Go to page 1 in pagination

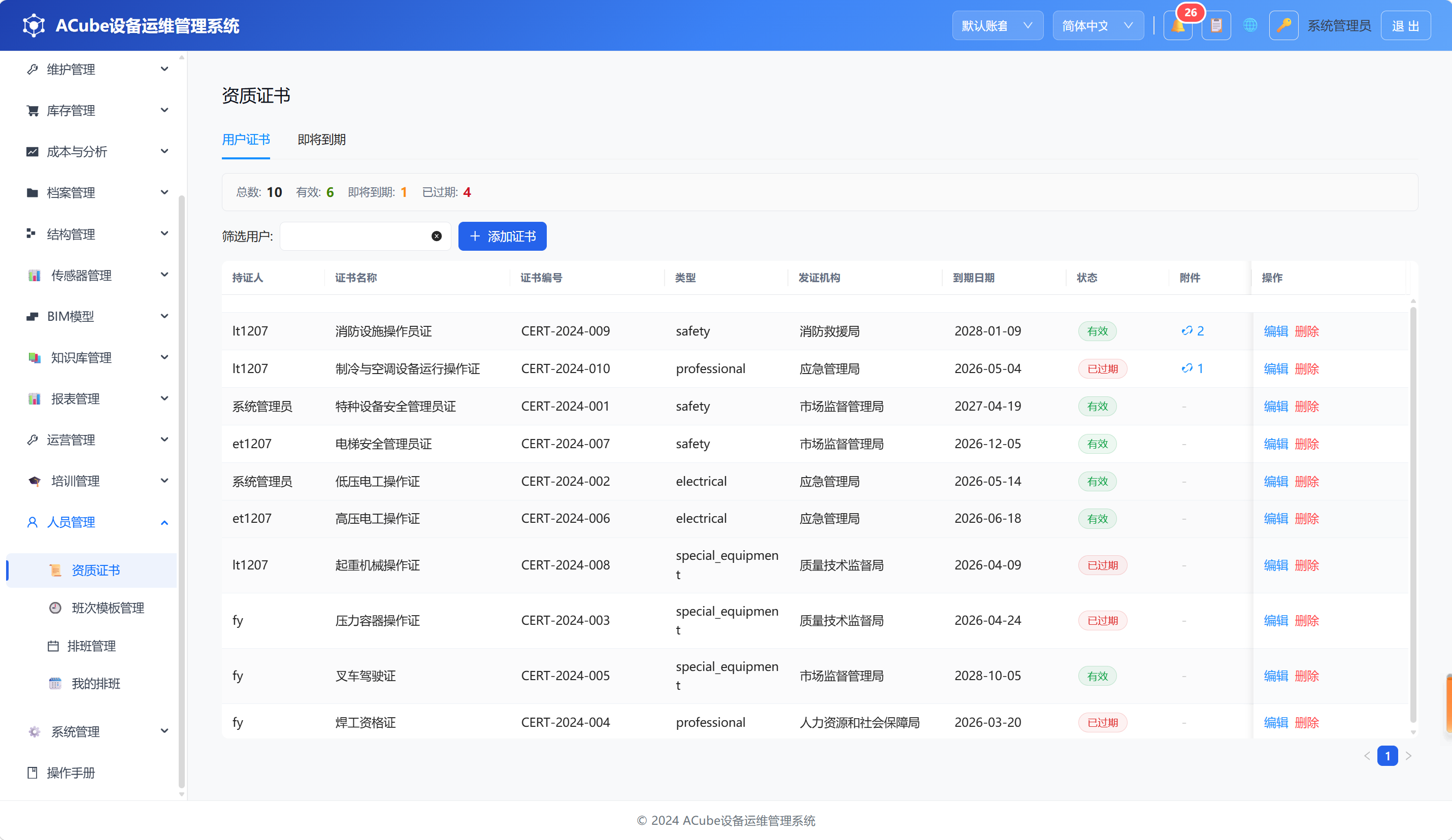(x=1388, y=756)
